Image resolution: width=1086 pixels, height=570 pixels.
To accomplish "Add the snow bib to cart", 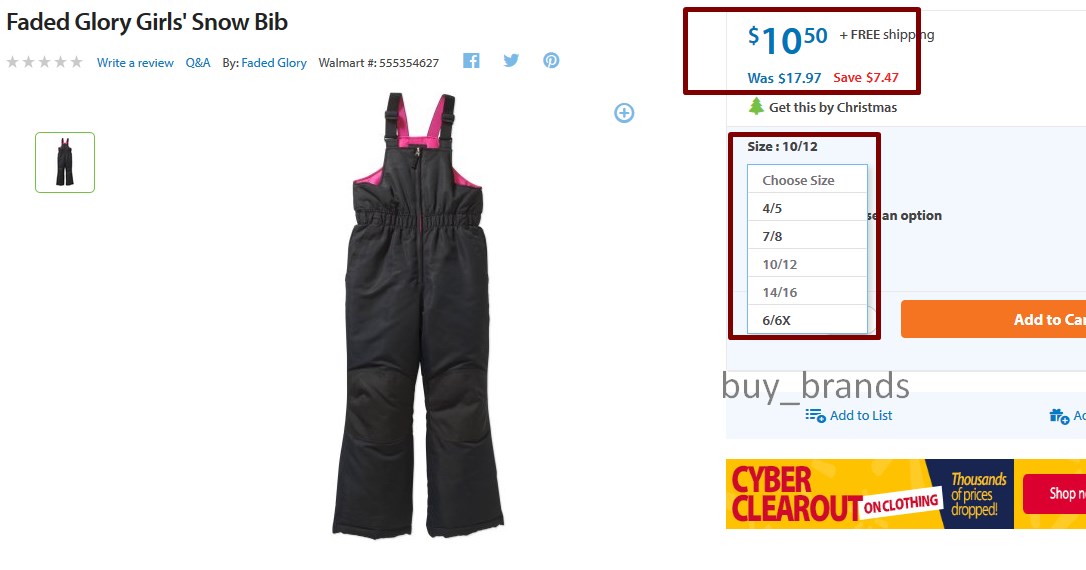I will tap(993, 319).
